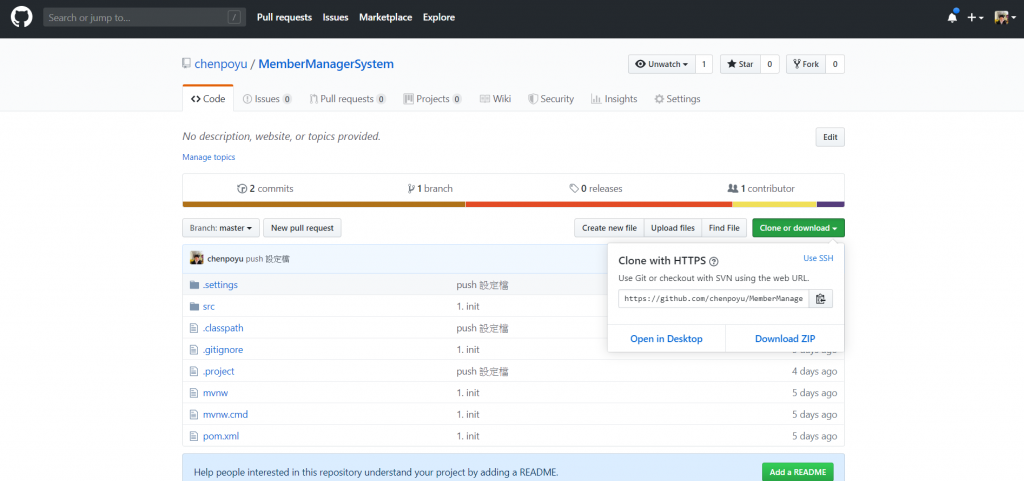This screenshot has height=481, width=1024.
Task: Click the GitHub octocat logo
Action: [22, 18]
